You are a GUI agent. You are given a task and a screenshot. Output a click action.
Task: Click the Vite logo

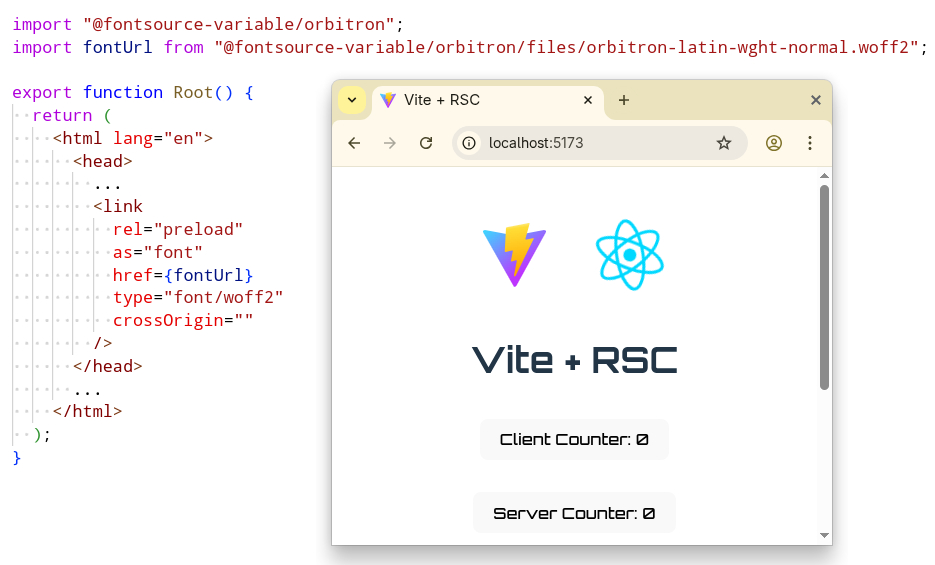(x=514, y=255)
